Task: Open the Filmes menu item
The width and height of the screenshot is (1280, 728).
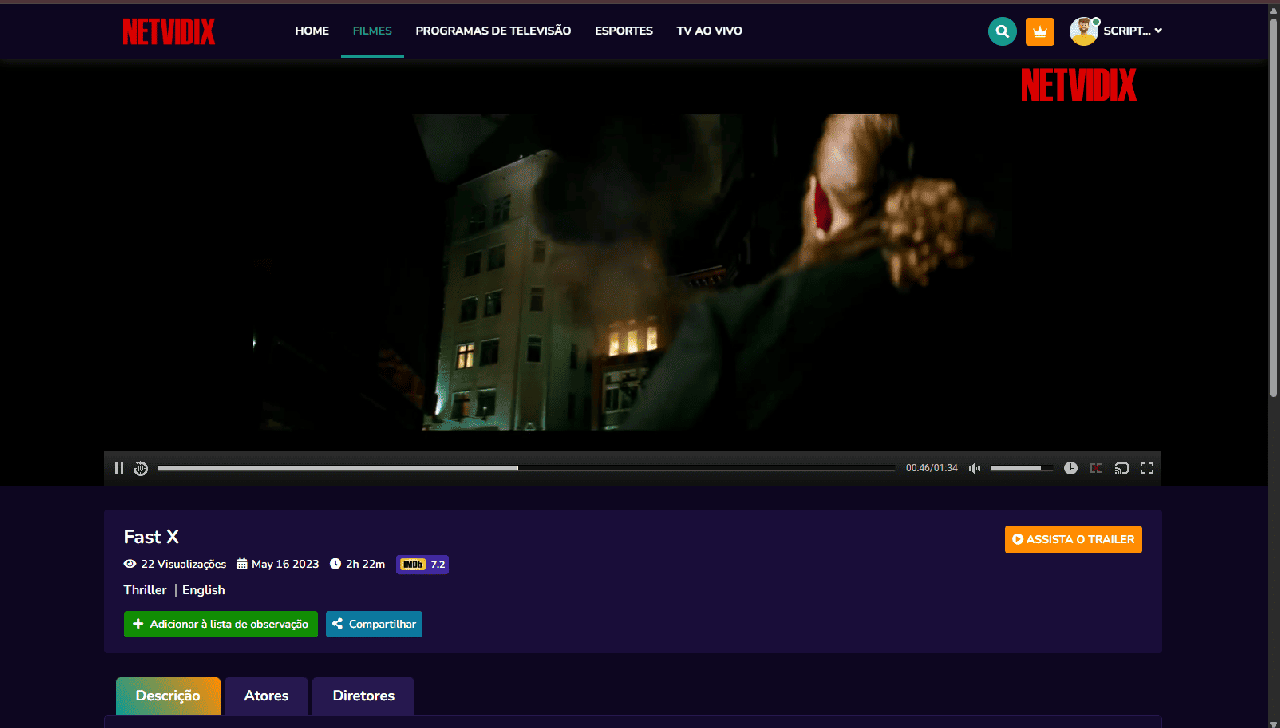Action: 372,31
